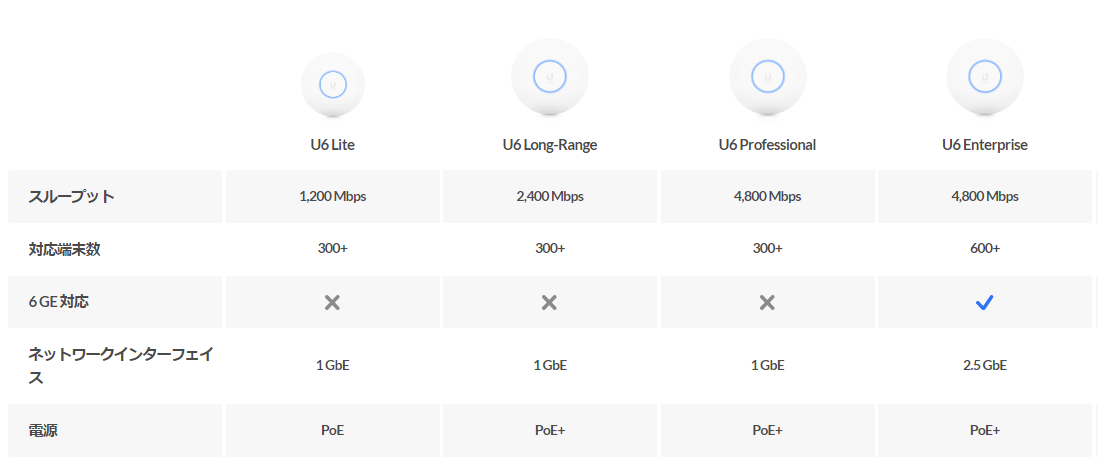Click the 600+ device count cell

pos(985,249)
